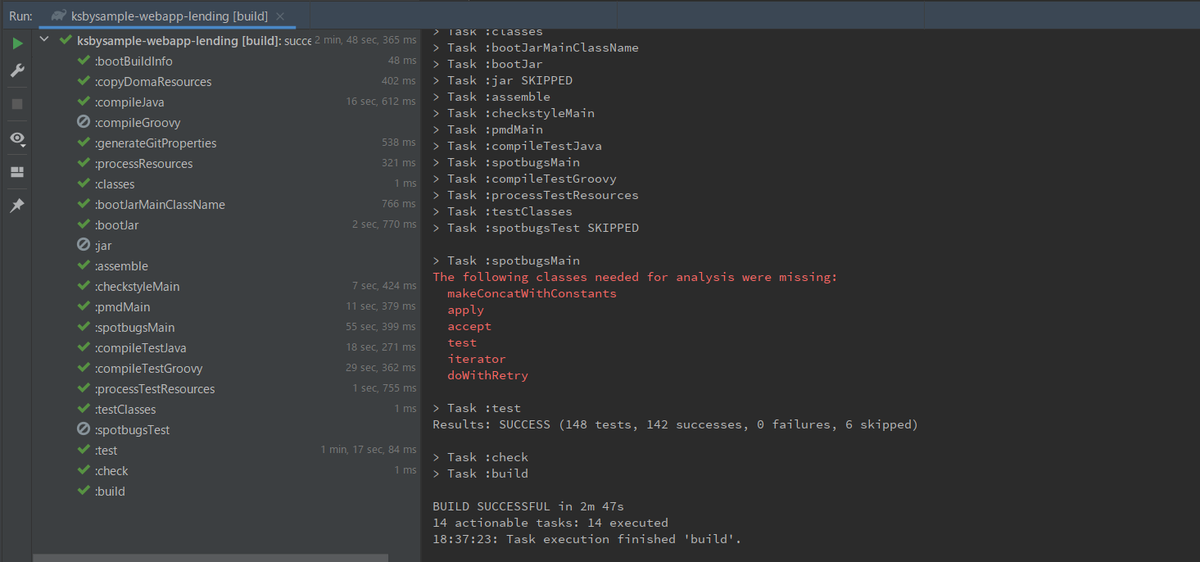Click '14 actionable tasks: 14 executed' line

(550, 523)
